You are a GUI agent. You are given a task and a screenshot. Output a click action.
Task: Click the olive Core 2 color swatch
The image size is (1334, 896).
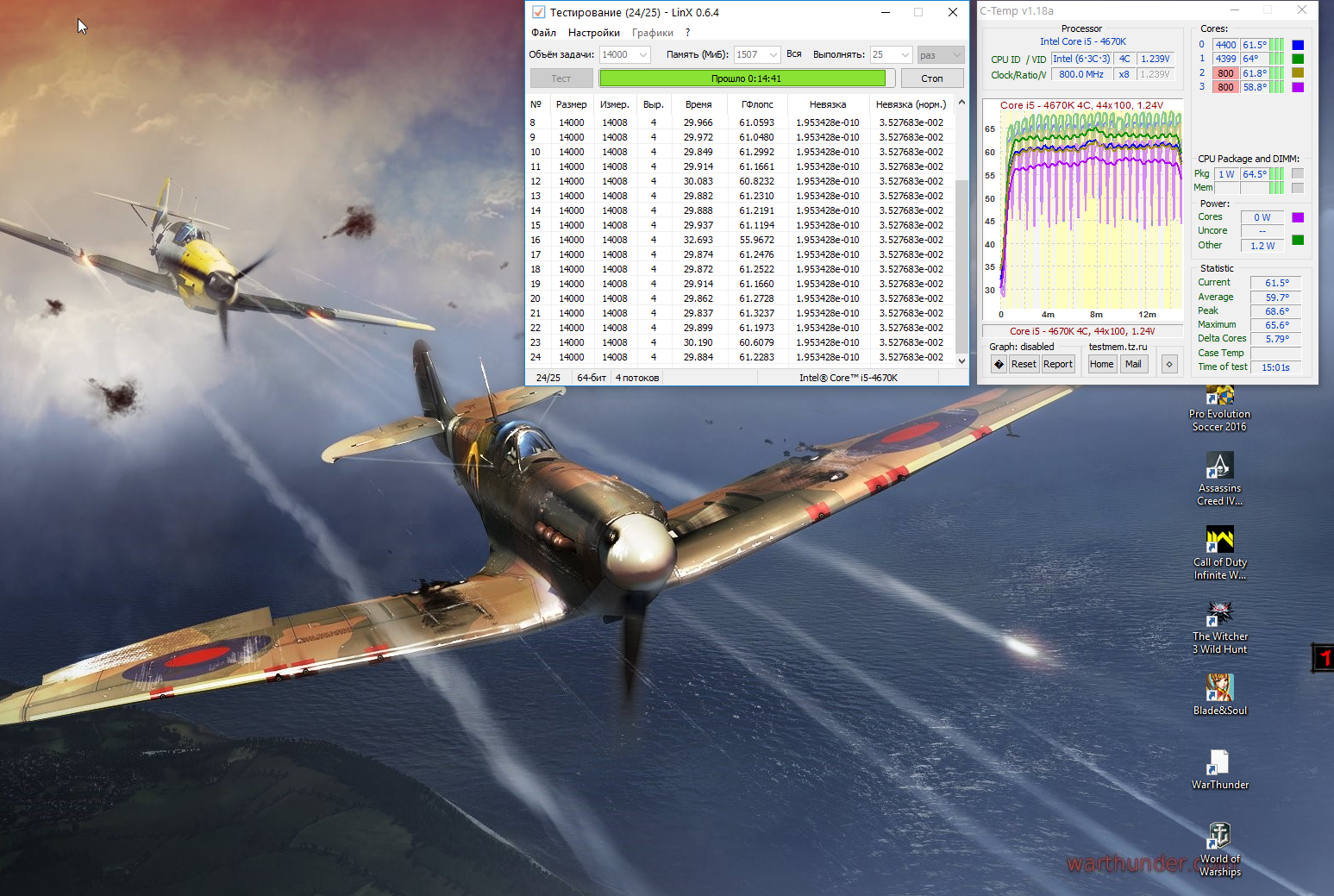(x=1298, y=73)
